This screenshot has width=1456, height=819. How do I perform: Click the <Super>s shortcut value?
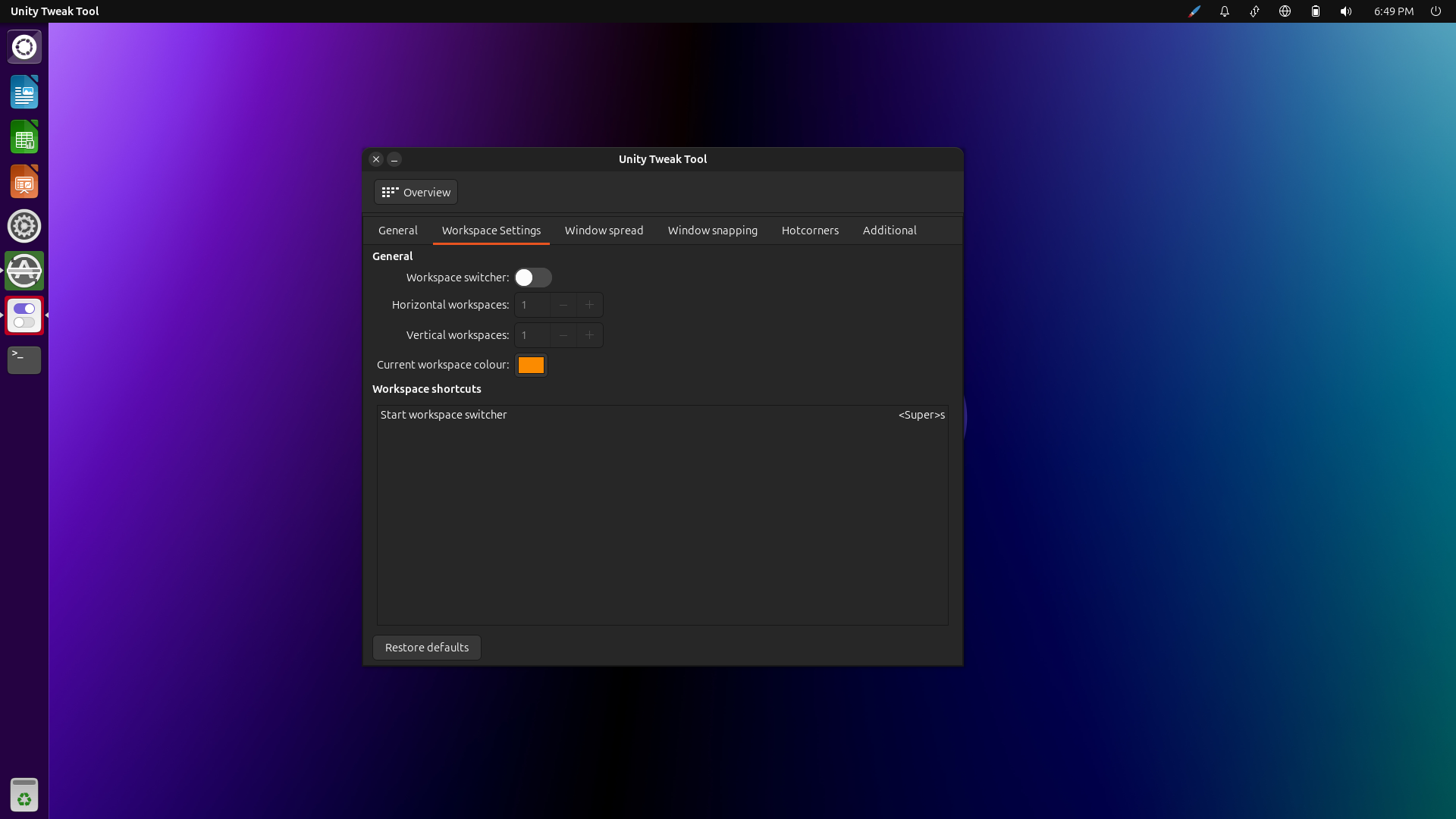click(x=921, y=415)
